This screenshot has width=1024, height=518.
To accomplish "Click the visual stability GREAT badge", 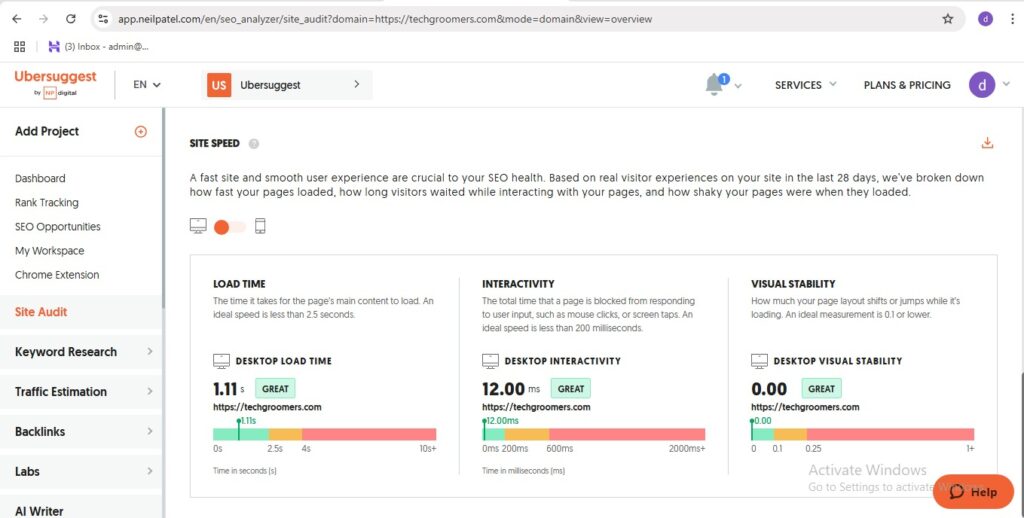I will [821, 389].
